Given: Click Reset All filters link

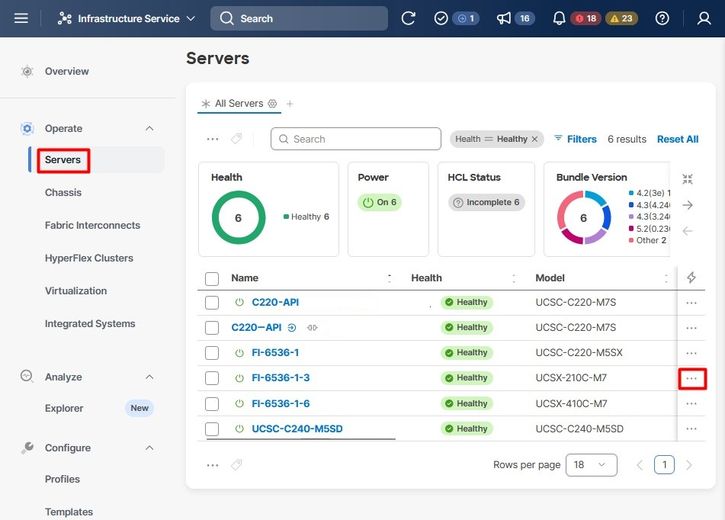Looking at the screenshot, I should [677, 139].
